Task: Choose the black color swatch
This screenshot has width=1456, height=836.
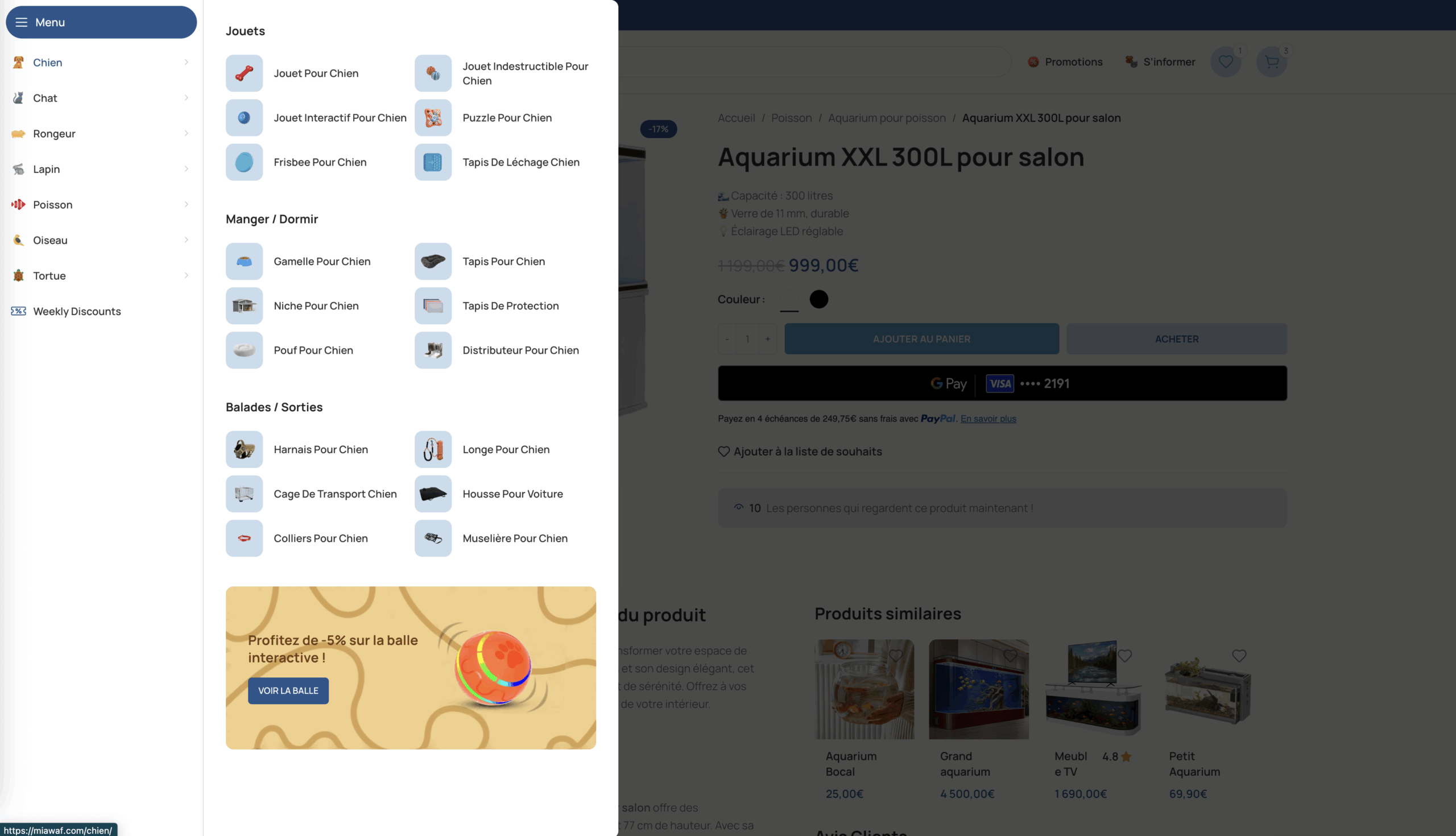Action: click(818, 299)
